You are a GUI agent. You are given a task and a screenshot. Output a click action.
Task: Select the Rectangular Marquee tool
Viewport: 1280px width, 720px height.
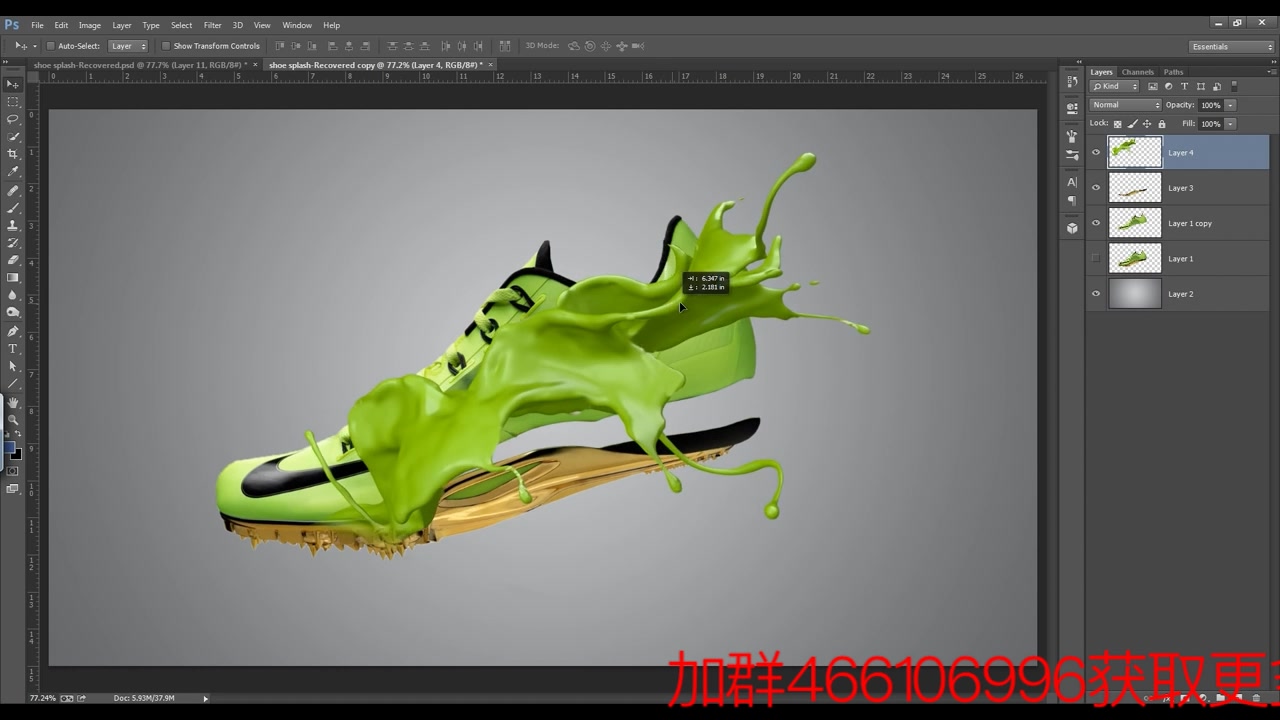point(13,102)
